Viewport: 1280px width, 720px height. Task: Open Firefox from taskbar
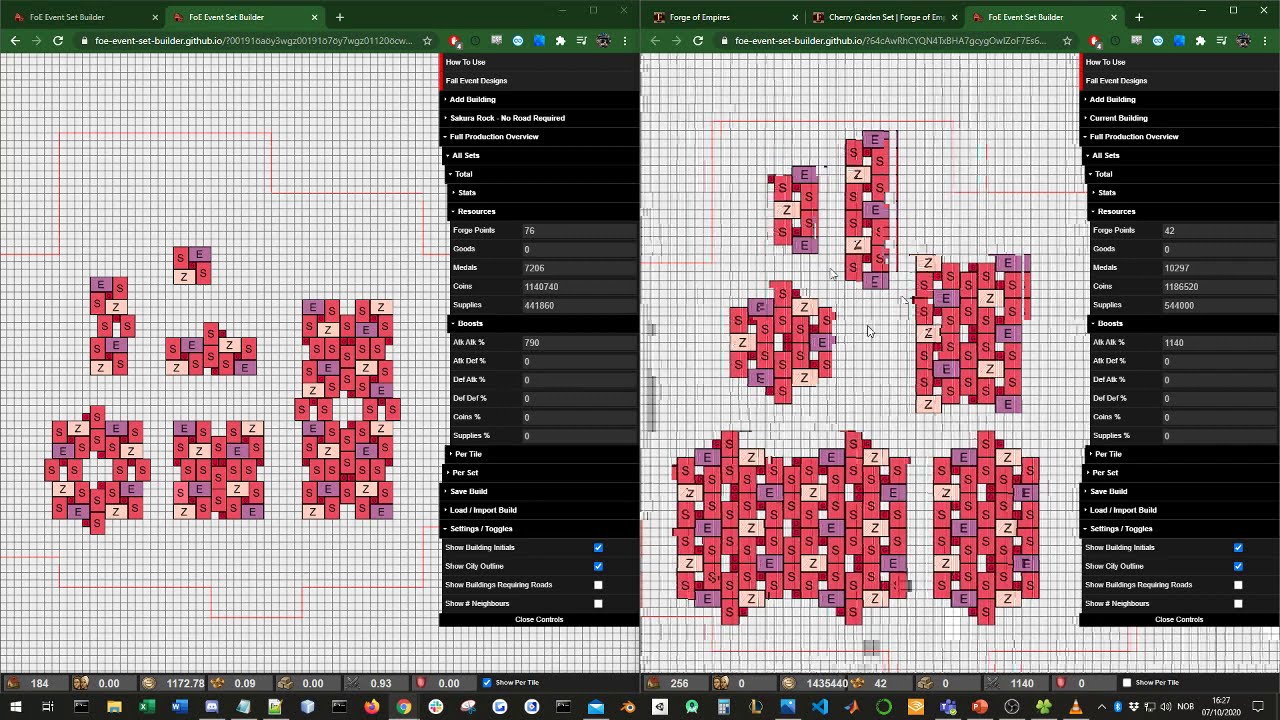click(371, 707)
